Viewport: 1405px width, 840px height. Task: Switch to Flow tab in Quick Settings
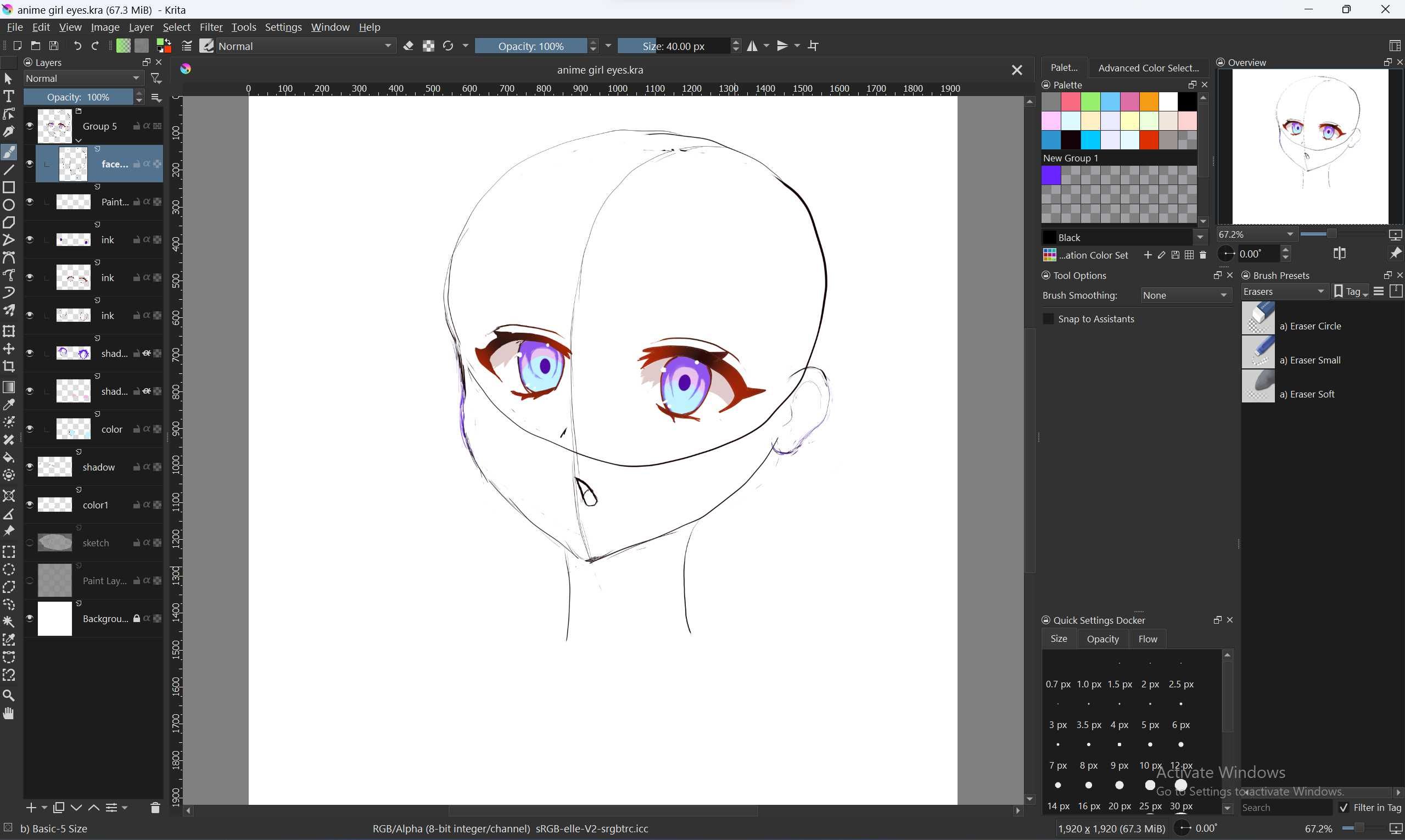click(x=1147, y=639)
